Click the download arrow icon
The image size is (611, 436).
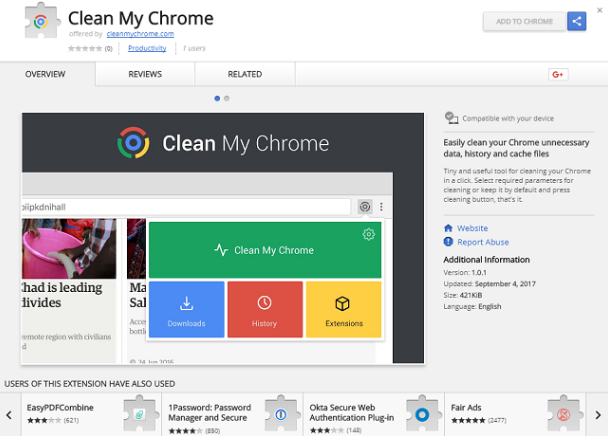pos(187,303)
